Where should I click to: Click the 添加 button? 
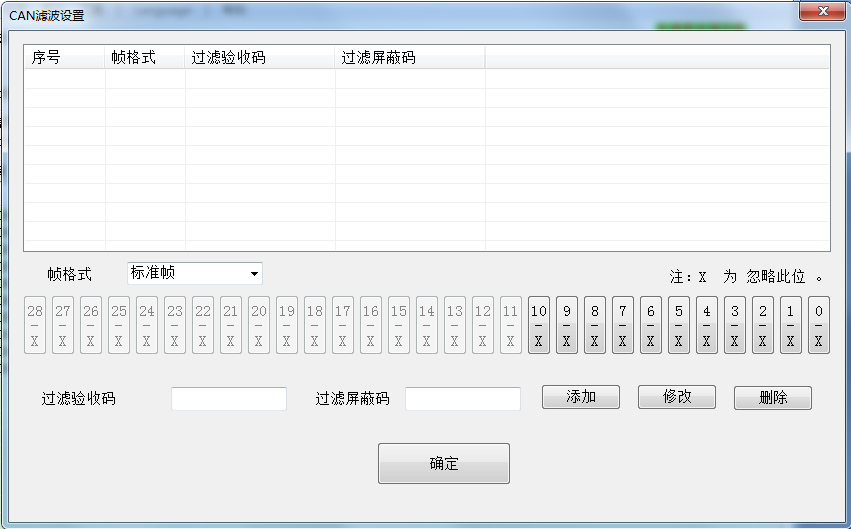point(581,397)
